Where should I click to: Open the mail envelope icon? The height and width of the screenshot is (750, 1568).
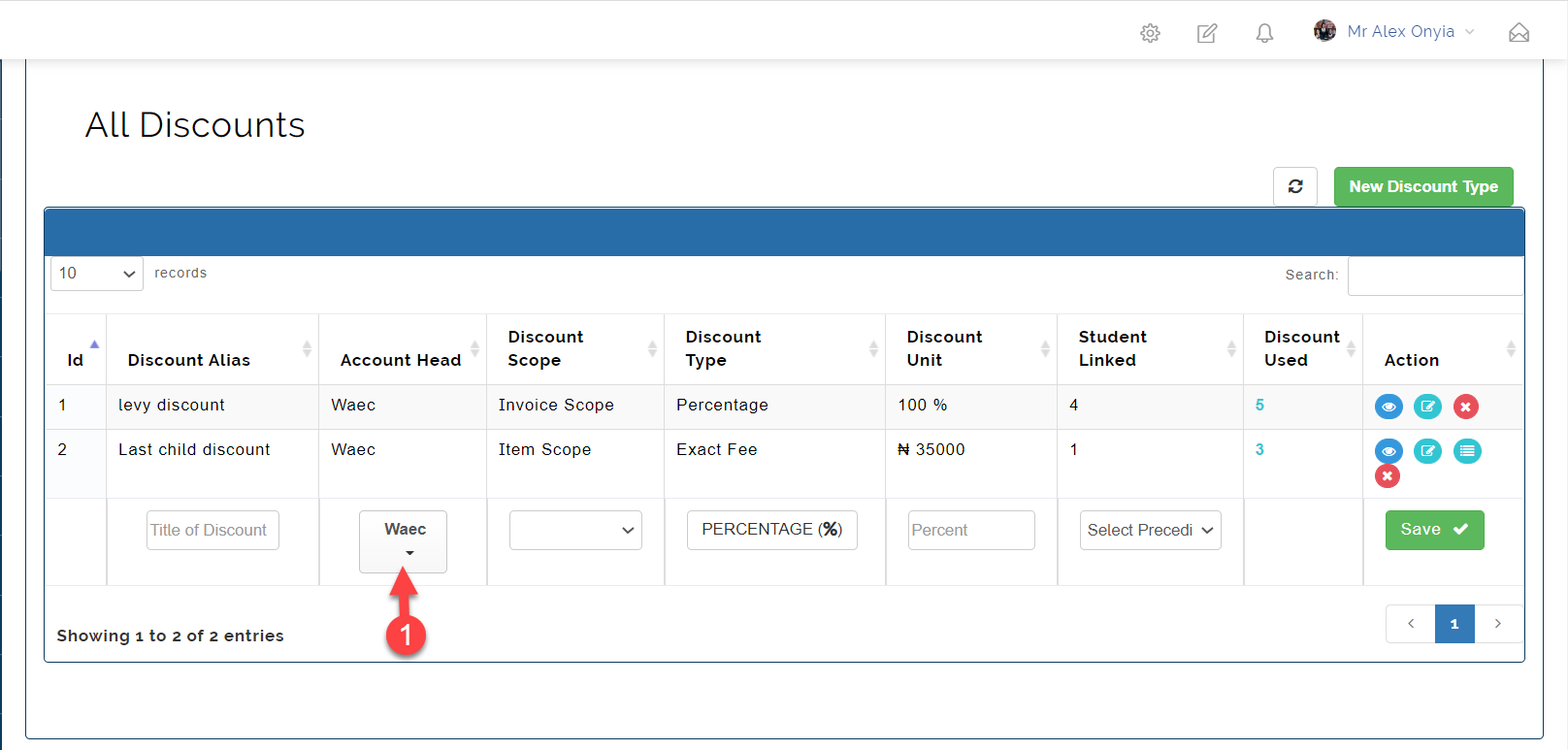[x=1519, y=33]
